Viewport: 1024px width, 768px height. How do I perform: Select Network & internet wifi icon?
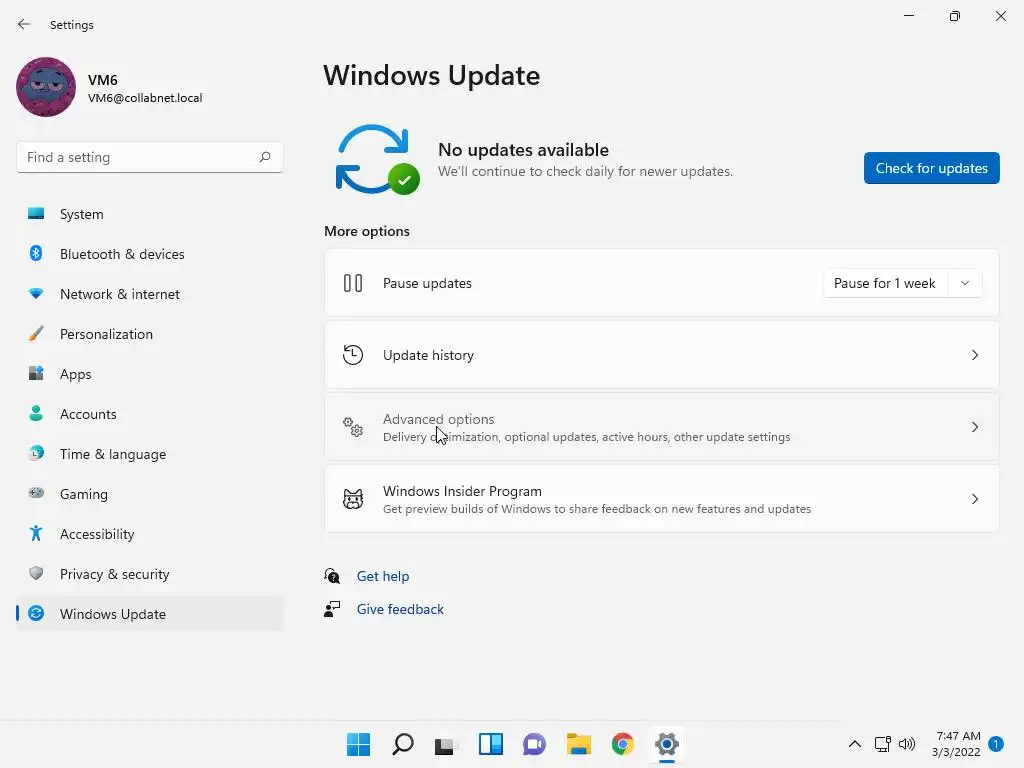pyautogui.click(x=36, y=294)
